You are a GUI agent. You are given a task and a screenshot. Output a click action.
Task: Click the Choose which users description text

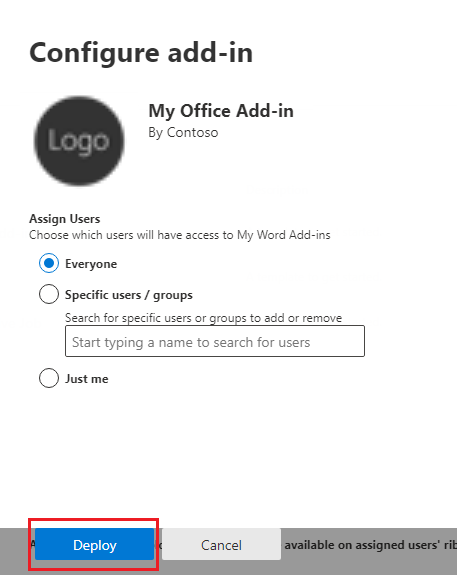pos(180,235)
